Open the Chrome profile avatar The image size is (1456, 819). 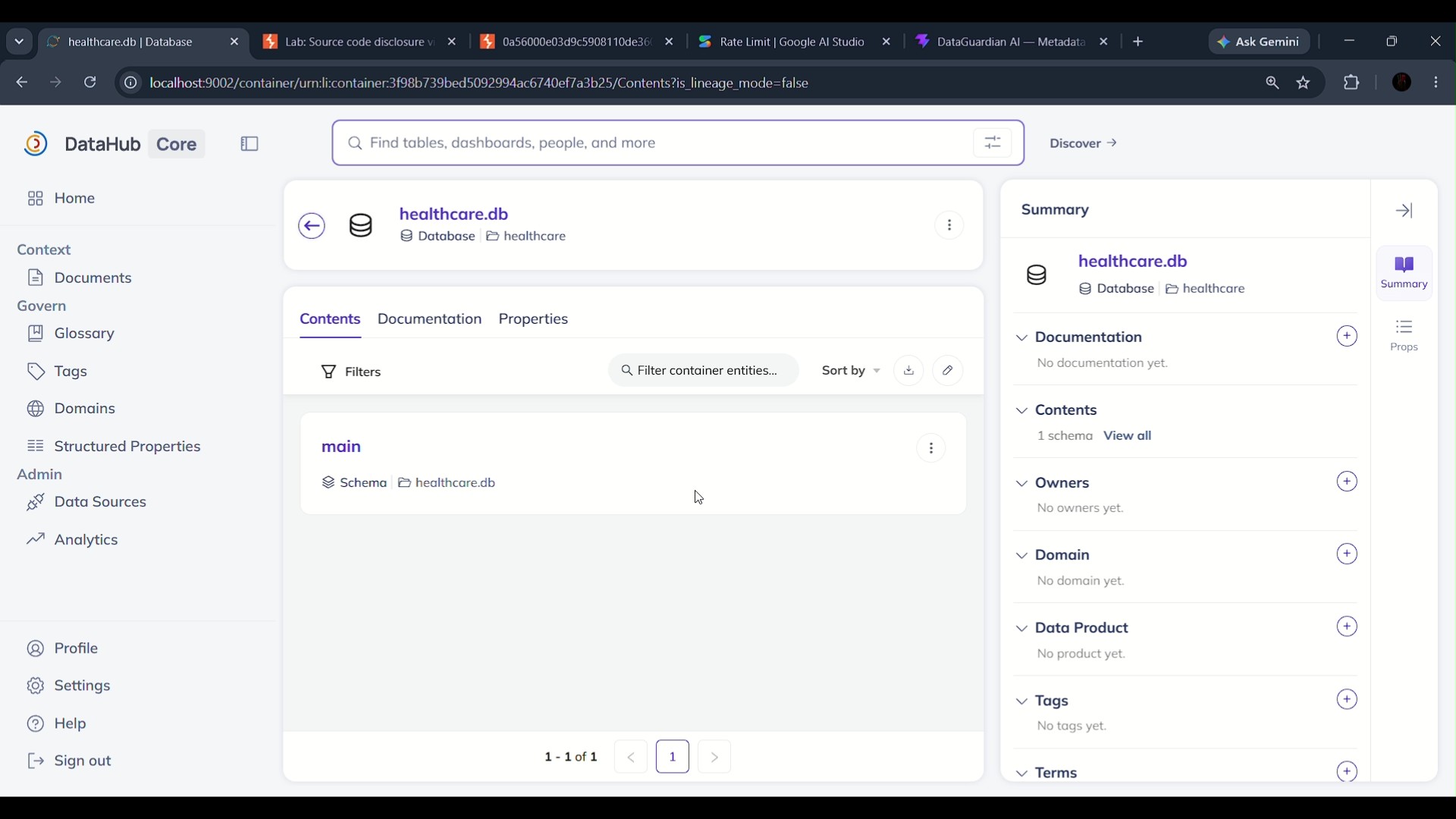(1402, 83)
